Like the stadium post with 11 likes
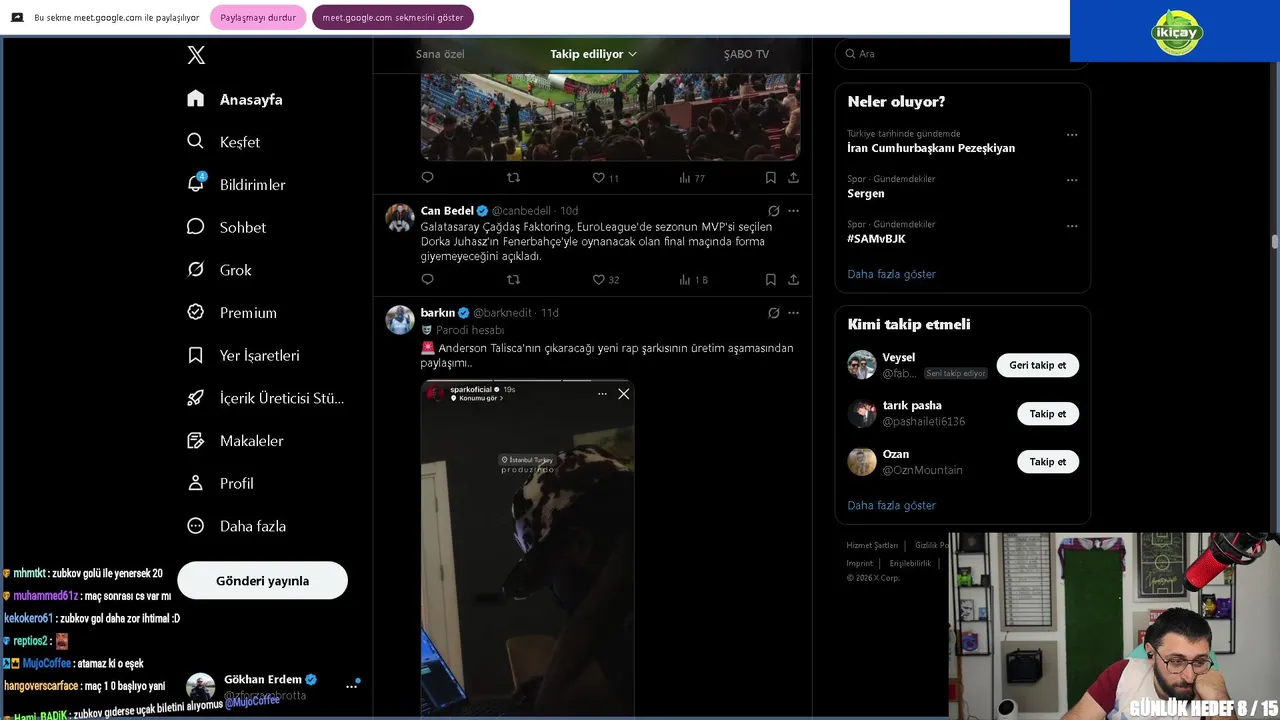The width and height of the screenshot is (1280, 720). 605,178
